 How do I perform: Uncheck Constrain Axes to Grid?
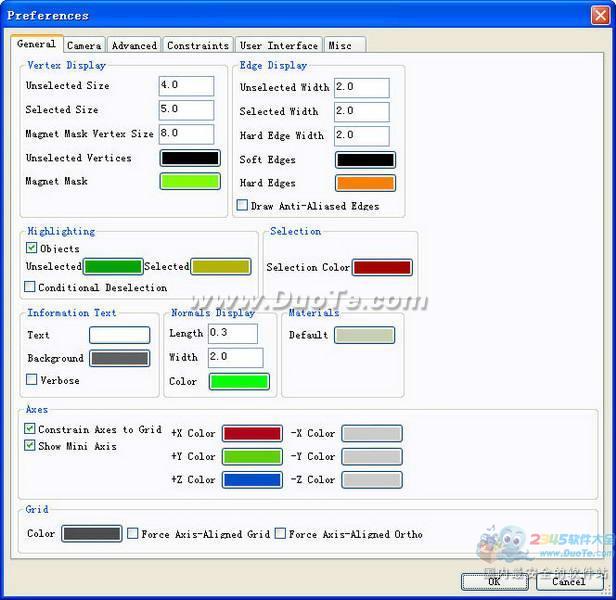coord(30,429)
